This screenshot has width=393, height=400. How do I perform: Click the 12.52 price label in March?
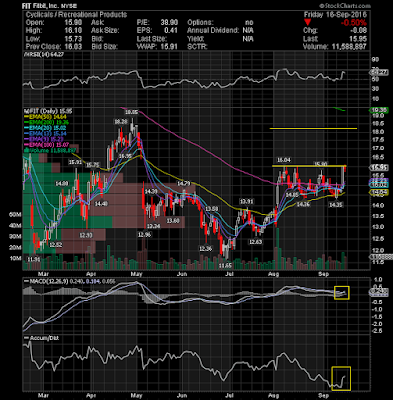[56, 245]
